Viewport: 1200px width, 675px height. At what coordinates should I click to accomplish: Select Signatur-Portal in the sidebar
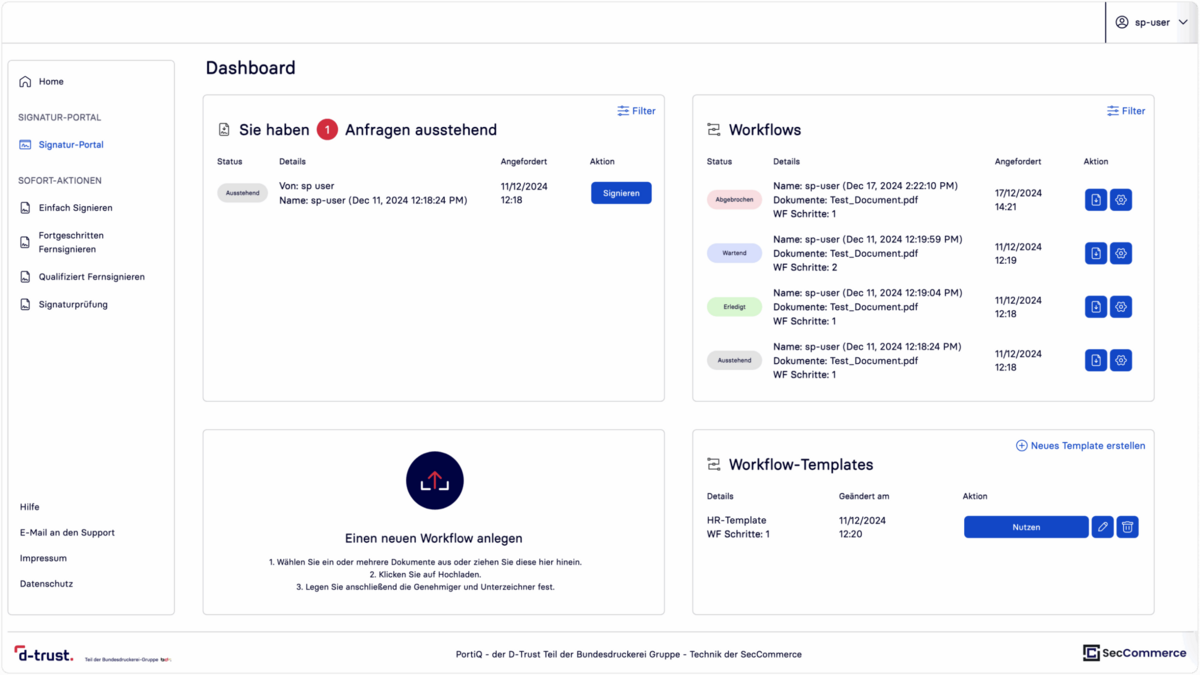point(70,145)
